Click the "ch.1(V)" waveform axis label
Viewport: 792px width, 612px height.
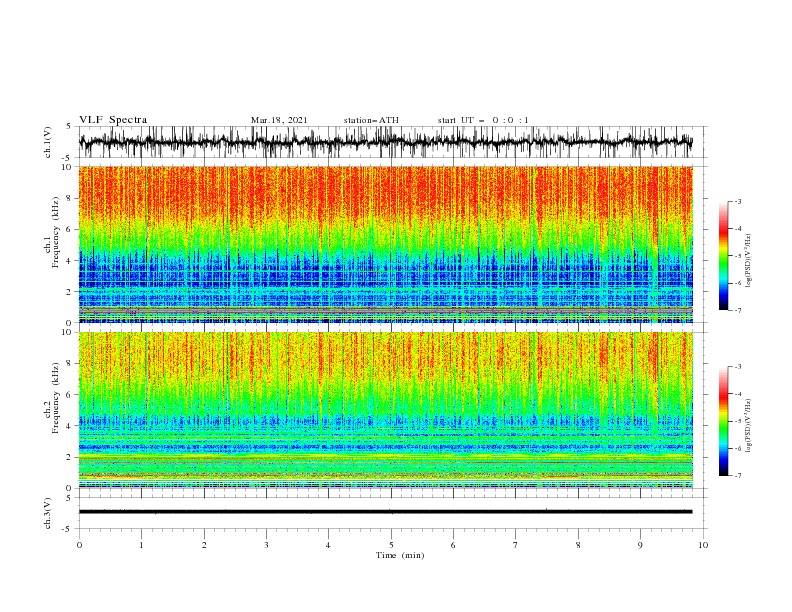48,142
